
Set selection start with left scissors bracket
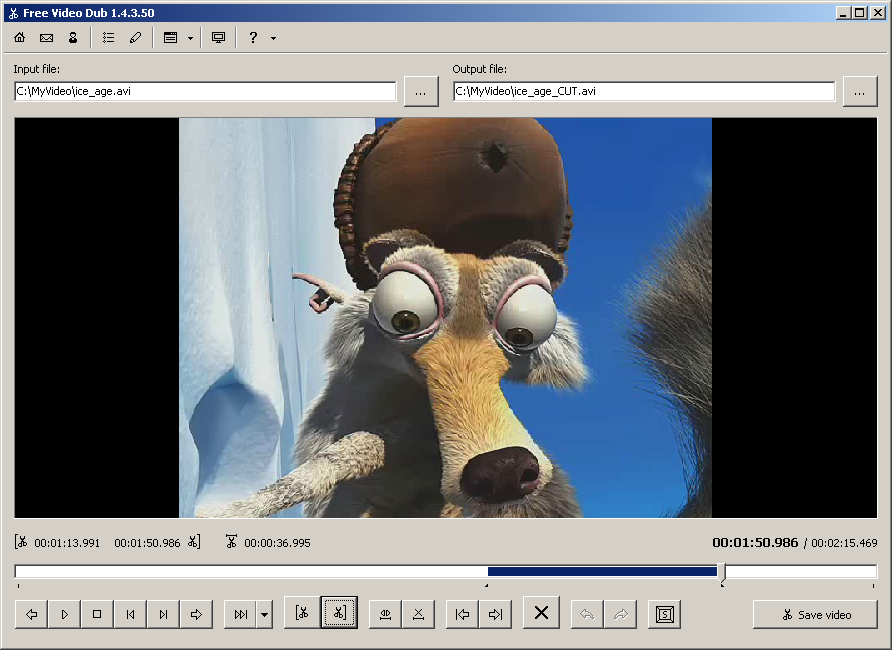[301, 614]
